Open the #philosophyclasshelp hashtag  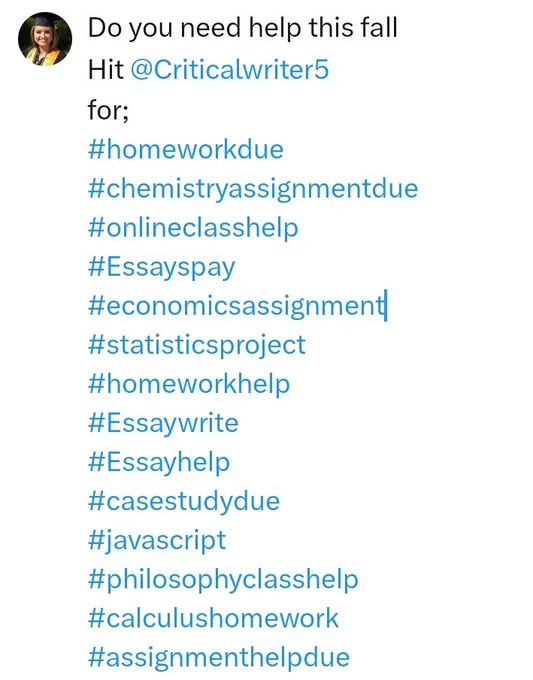coord(223,580)
